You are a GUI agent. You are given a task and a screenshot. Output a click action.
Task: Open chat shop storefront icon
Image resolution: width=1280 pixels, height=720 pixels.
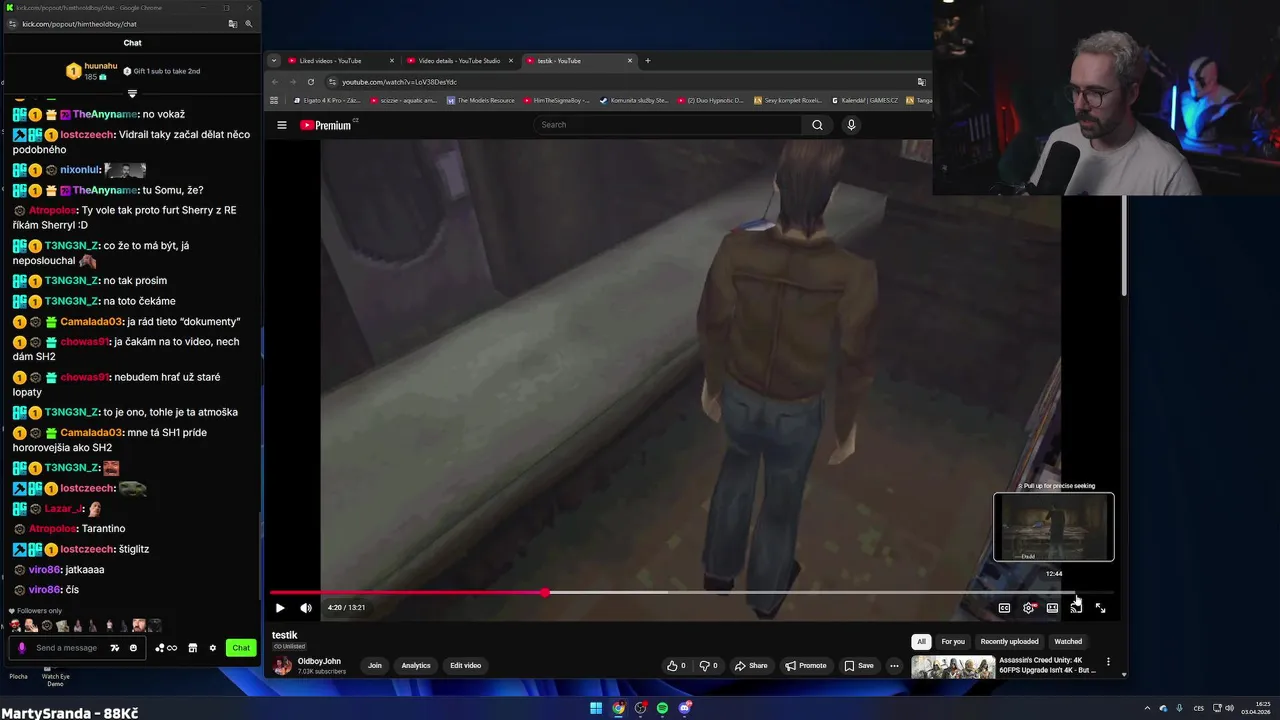coord(193,648)
